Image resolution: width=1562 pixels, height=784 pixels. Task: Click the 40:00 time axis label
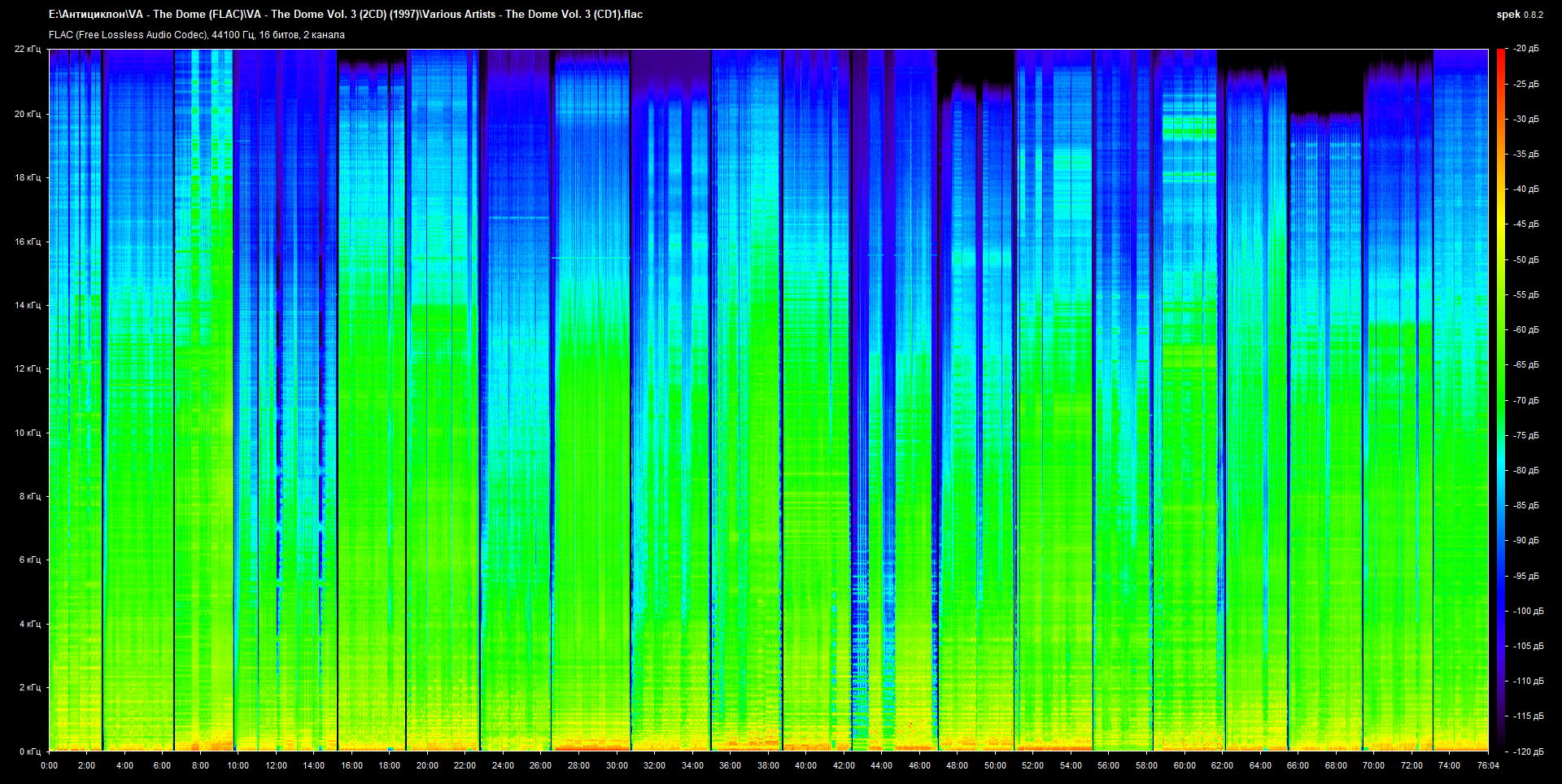[x=805, y=765]
